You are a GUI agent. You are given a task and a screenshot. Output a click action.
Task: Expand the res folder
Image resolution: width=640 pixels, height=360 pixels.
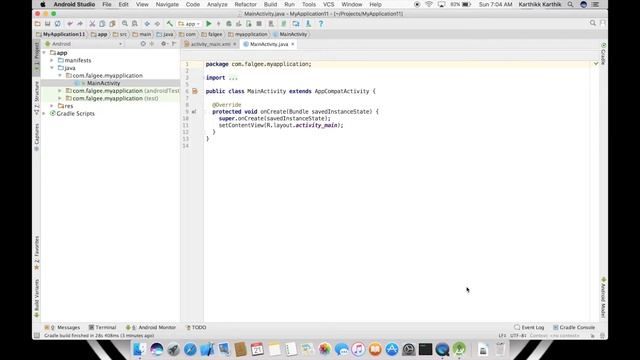[x=52, y=106]
